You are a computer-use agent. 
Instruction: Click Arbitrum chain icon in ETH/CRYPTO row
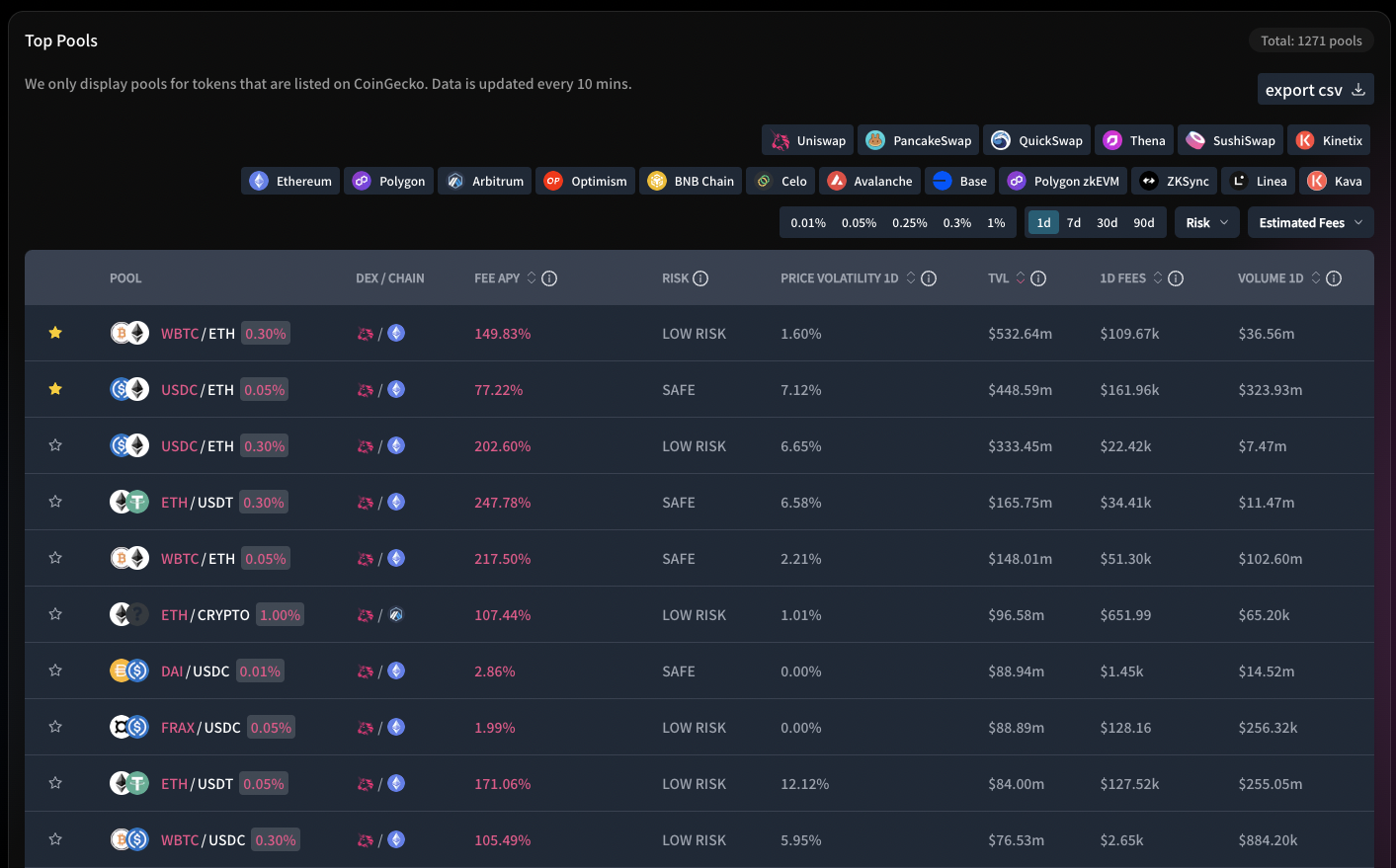click(x=396, y=614)
